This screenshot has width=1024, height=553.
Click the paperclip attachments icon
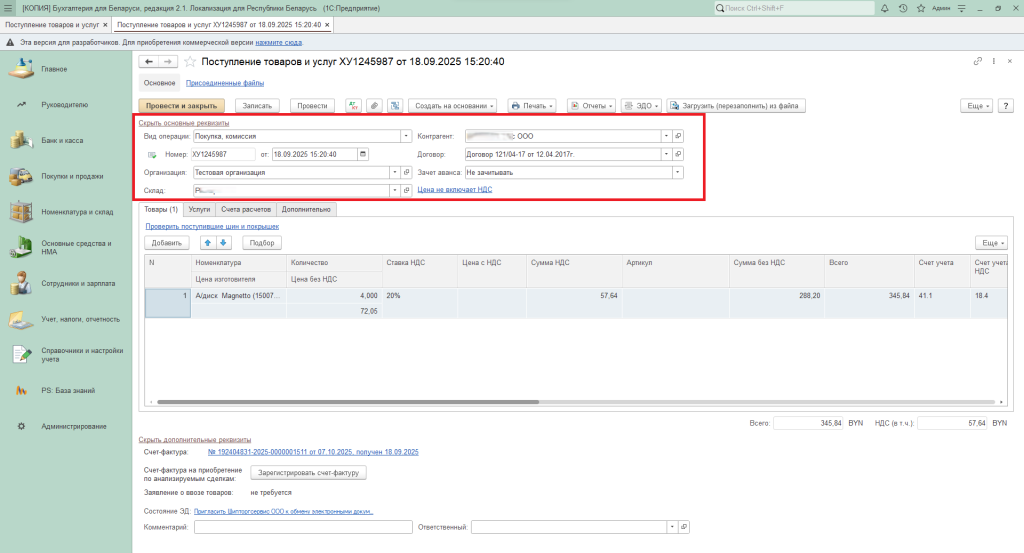(374, 105)
